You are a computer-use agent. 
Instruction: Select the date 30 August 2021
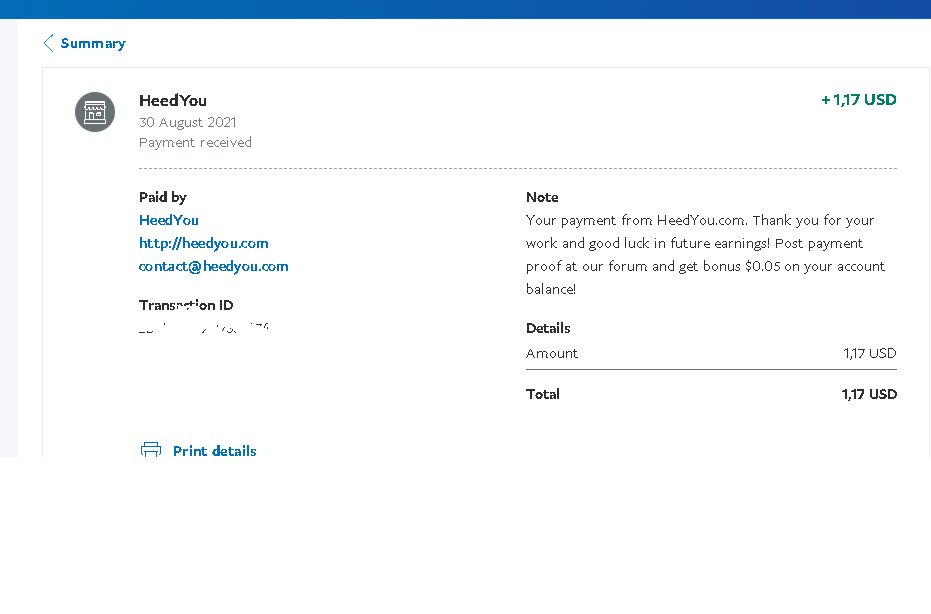(188, 122)
